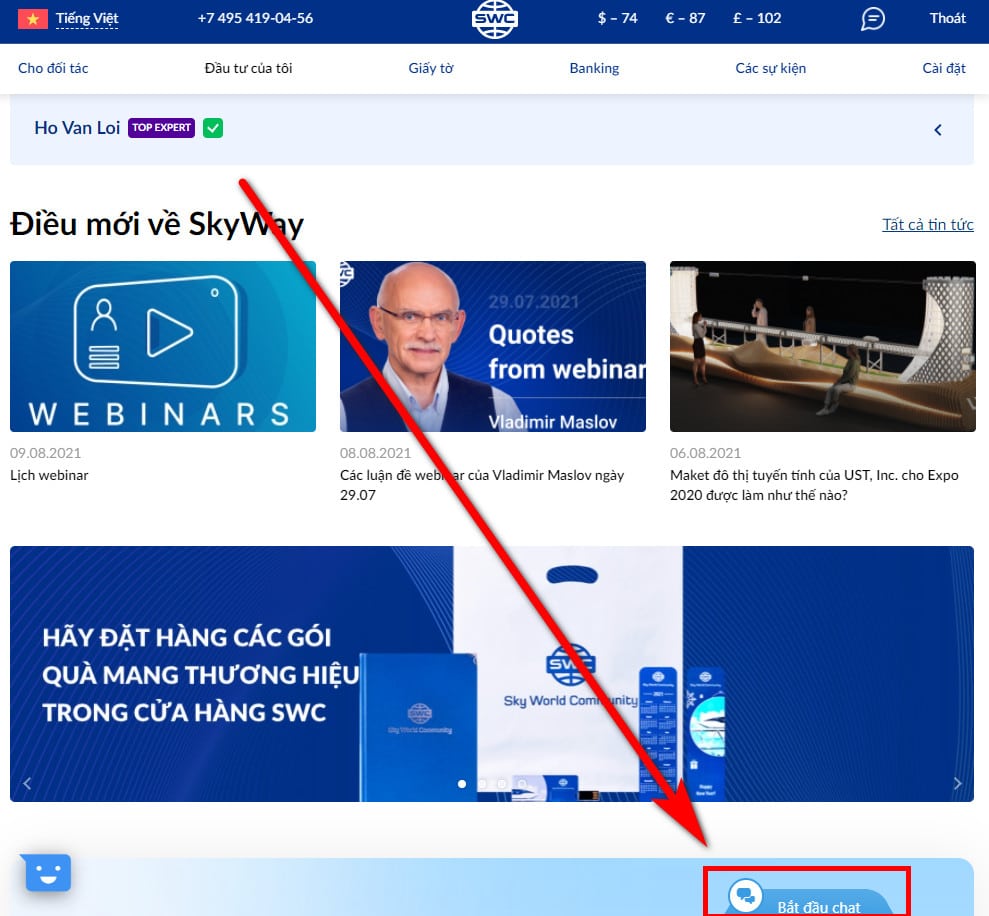Click the $ - 74 exchange rate
The width and height of the screenshot is (989, 916).
tap(617, 18)
